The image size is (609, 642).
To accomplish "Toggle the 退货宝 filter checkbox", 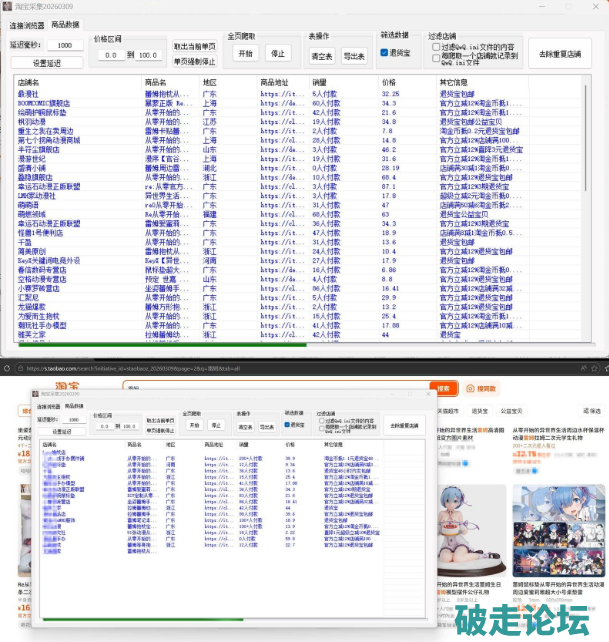I will [385, 52].
